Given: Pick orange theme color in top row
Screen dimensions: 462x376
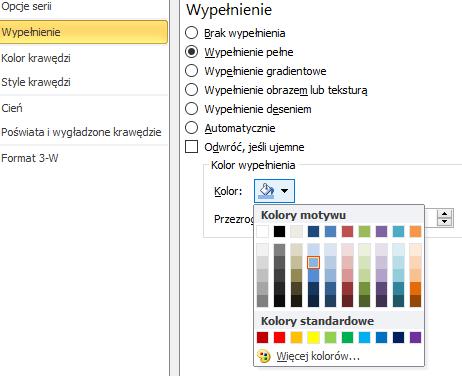Looking at the screenshot, I should point(416,231).
